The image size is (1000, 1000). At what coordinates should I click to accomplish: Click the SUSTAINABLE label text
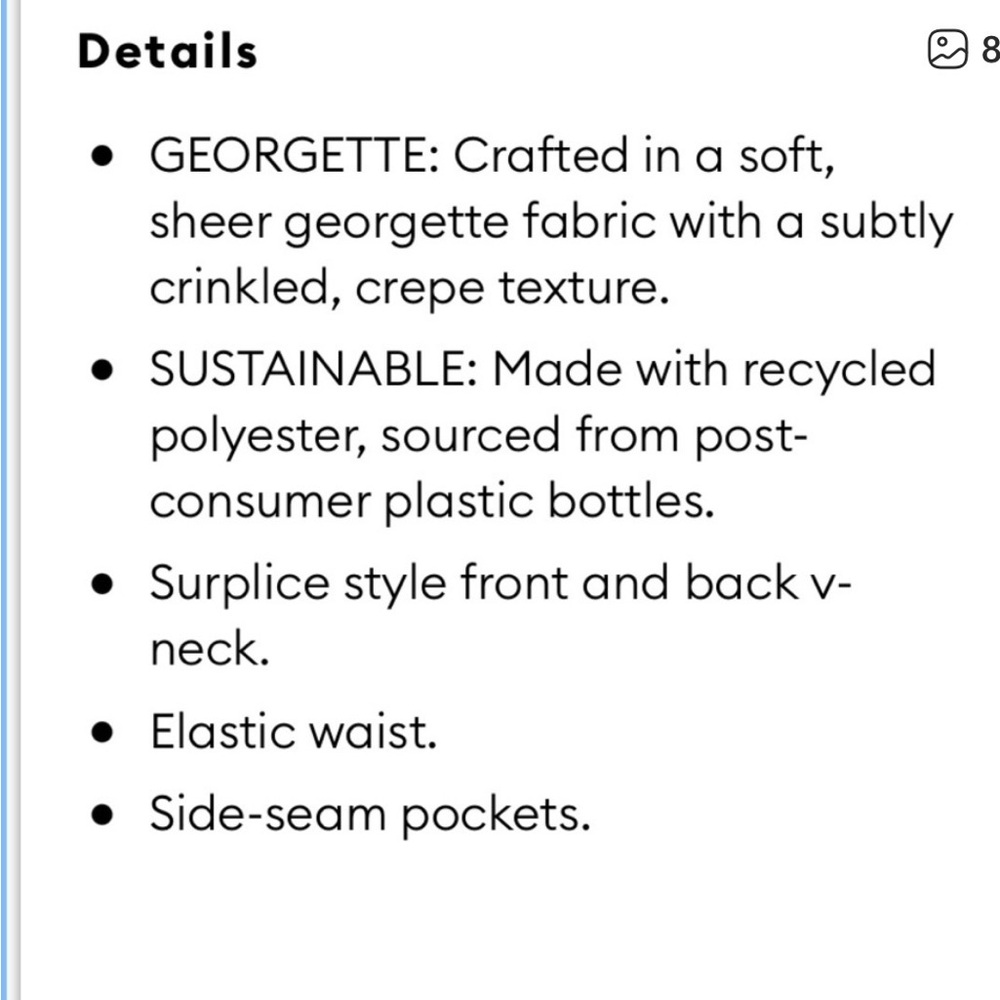(x=314, y=369)
